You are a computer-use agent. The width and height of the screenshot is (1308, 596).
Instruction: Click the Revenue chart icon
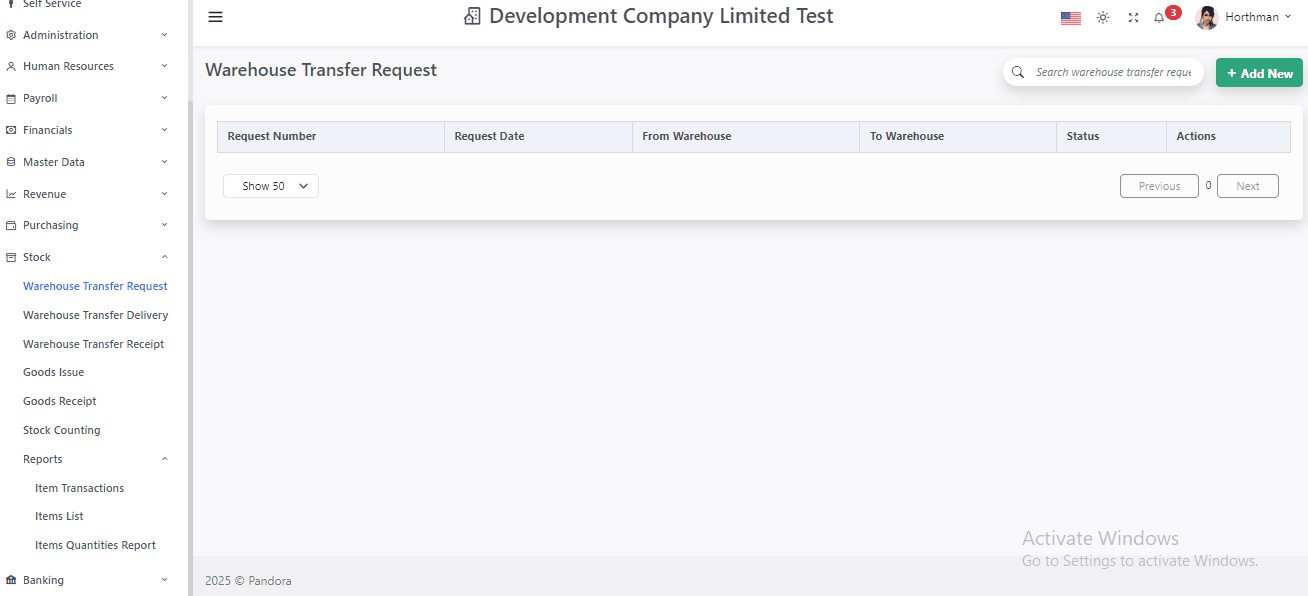pyautogui.click(x=11, y=194)
